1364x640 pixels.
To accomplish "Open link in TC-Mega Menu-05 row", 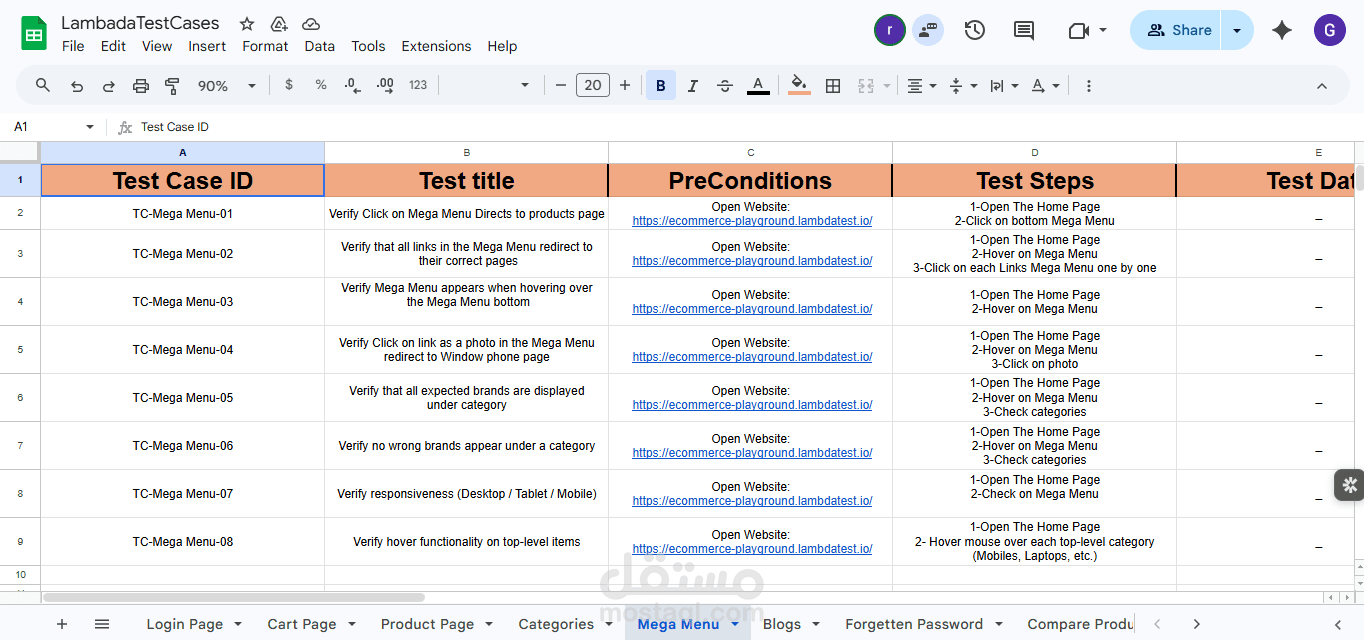I will point(752,405).
